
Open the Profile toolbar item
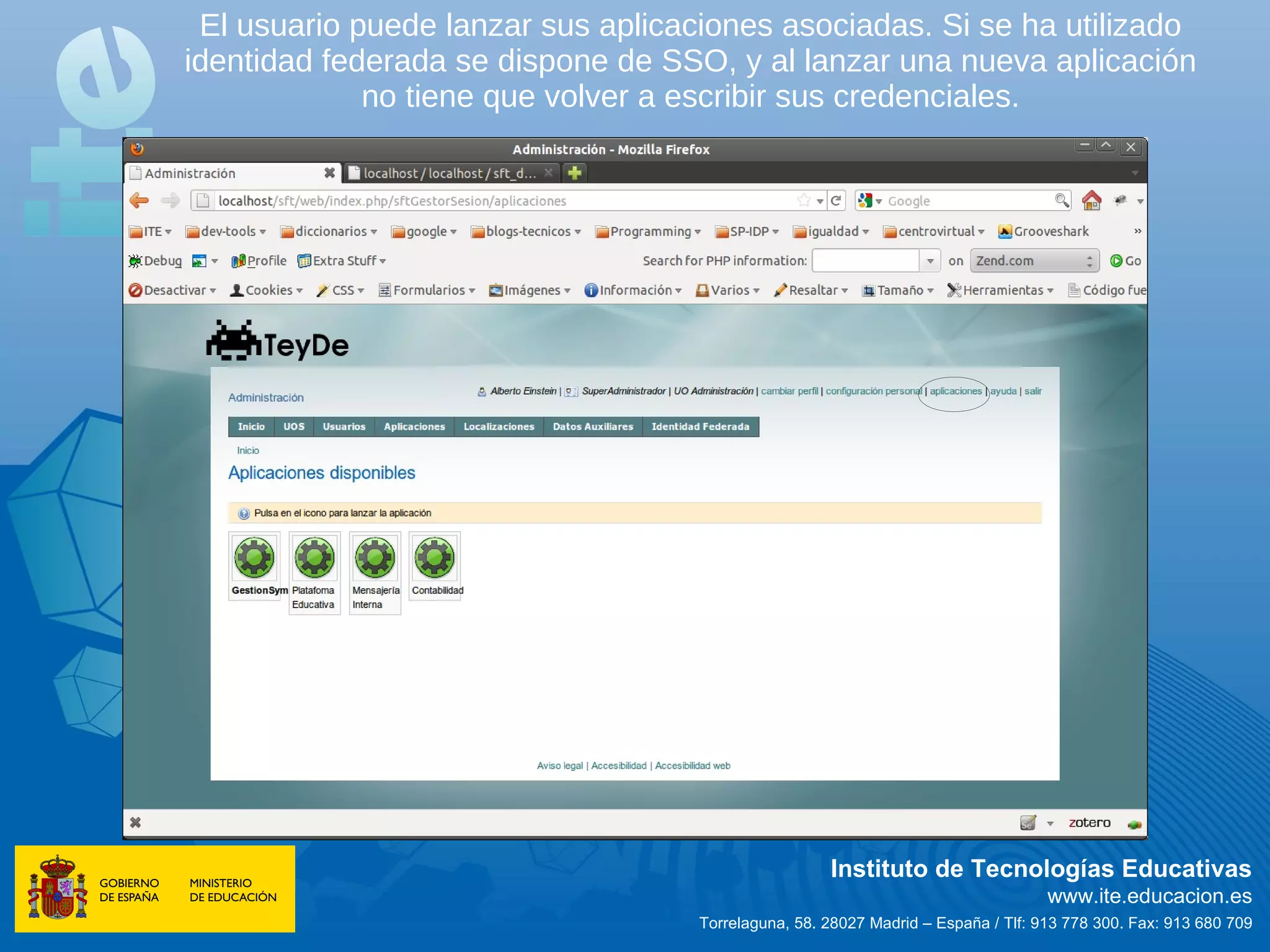tap(259, 261)
